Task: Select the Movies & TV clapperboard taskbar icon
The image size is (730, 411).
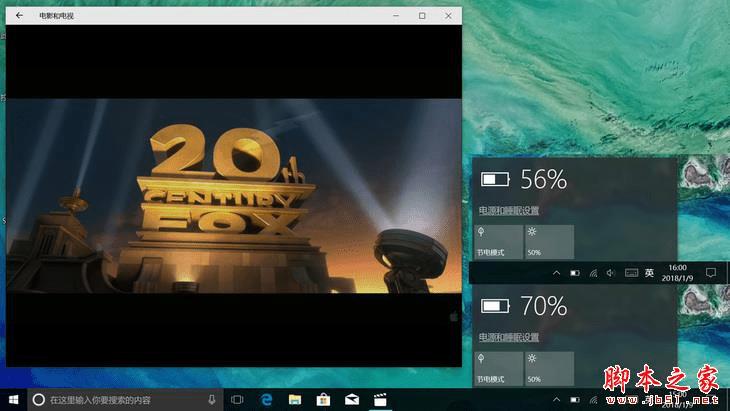Action: point(380,400)
